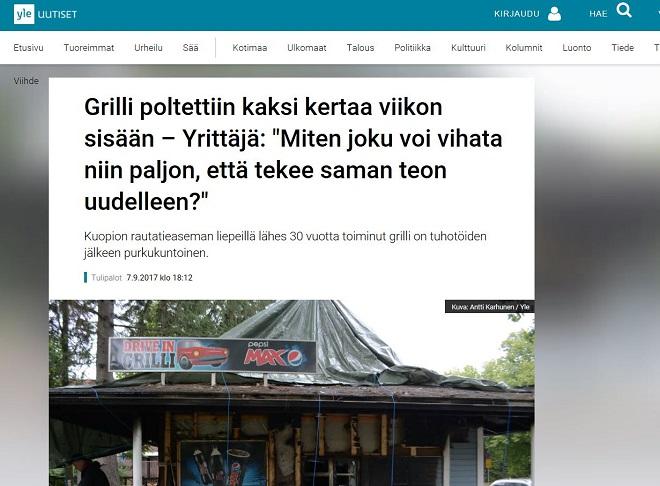Open the Tulipalot topic tag
Image resolution: width=660 pixels, height=486 pixels.
point(106,278)
